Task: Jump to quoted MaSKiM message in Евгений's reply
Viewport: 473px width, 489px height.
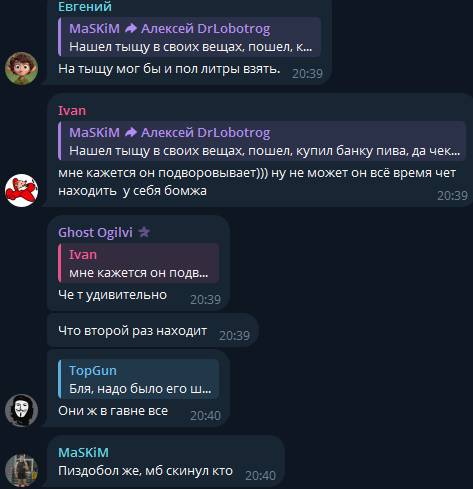Action: (x=189, y=37)
